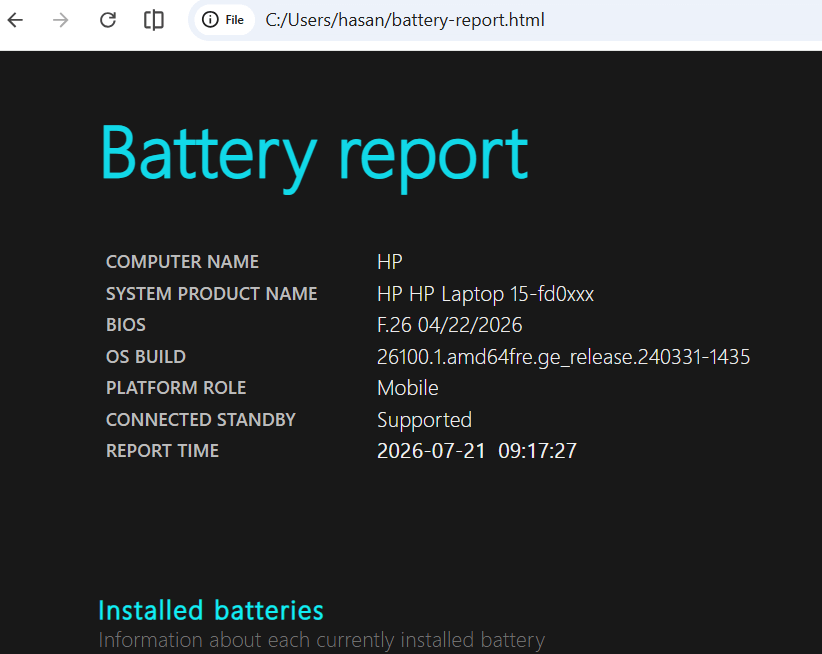This screenshot has height=654, width=822.
Task: View site information via File info icon
Action: [x=223, y=20]
